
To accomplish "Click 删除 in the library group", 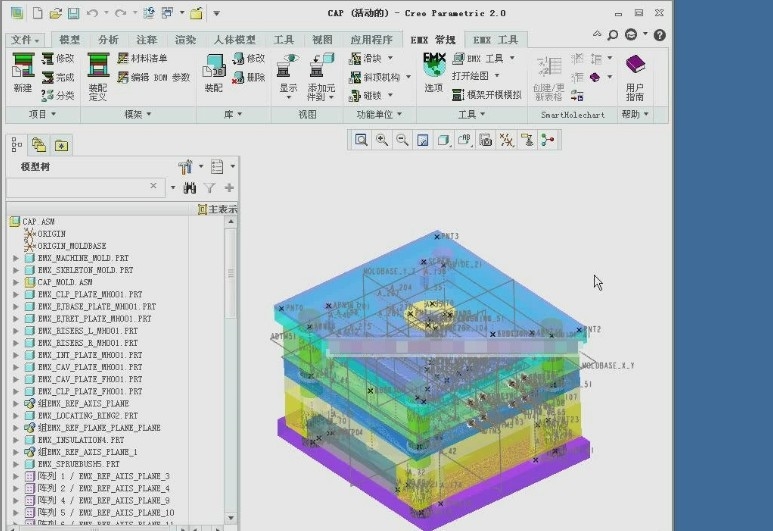I will tap(249, 77).
